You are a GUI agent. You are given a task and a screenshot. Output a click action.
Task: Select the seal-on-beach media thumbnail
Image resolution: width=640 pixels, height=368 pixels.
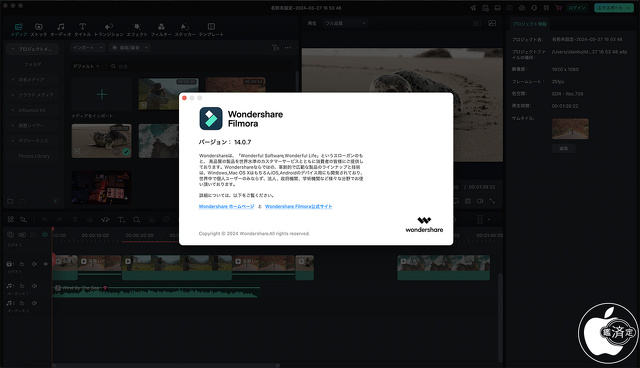[102, 141]
